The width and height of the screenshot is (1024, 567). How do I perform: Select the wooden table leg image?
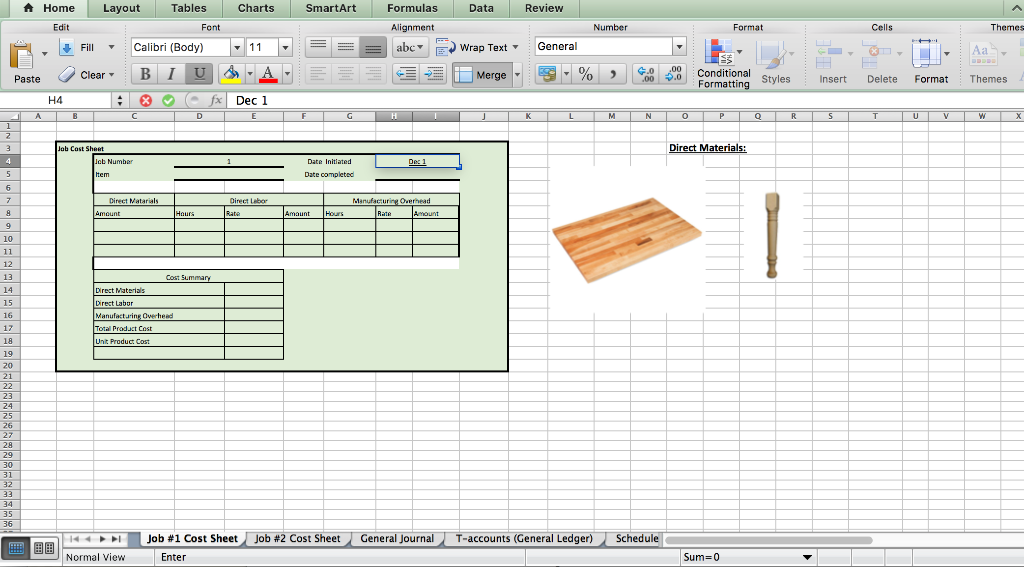772,235
